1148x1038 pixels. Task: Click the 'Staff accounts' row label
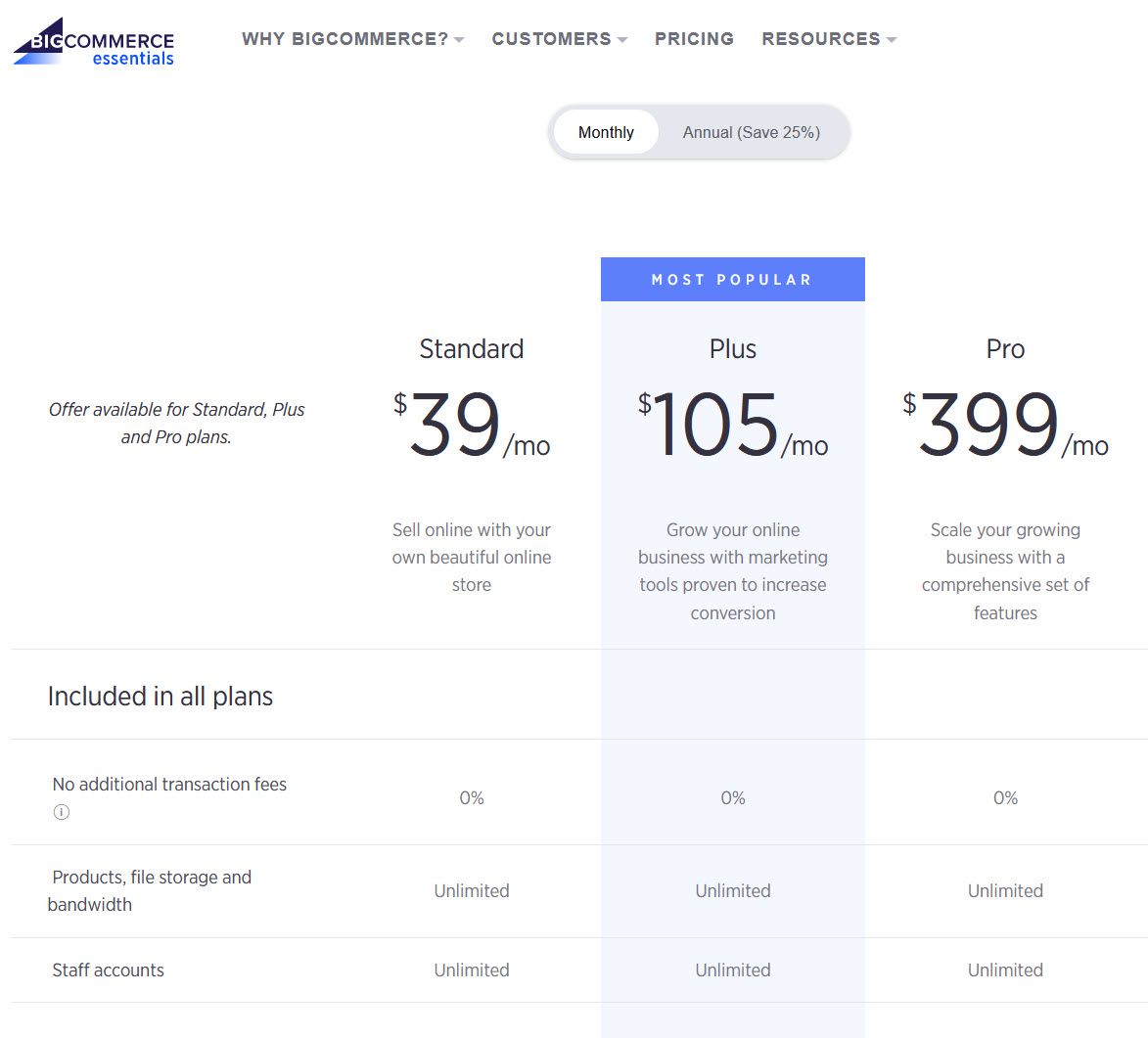pyautogui.click(x=109, y=970)
